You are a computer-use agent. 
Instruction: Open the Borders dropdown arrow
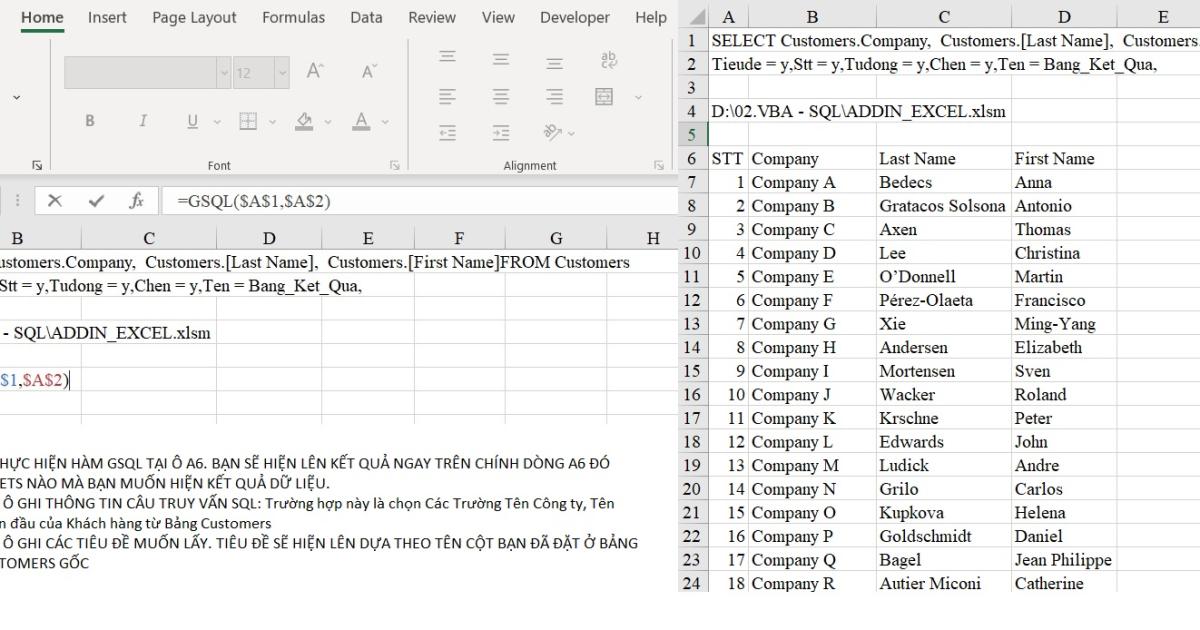tap(274, 122)
